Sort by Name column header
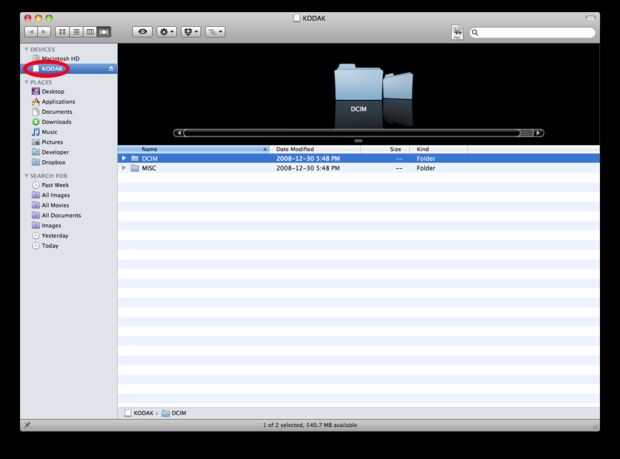Image resolution: width=620 pixels, height=459 pixels. [x=194, y=149]
